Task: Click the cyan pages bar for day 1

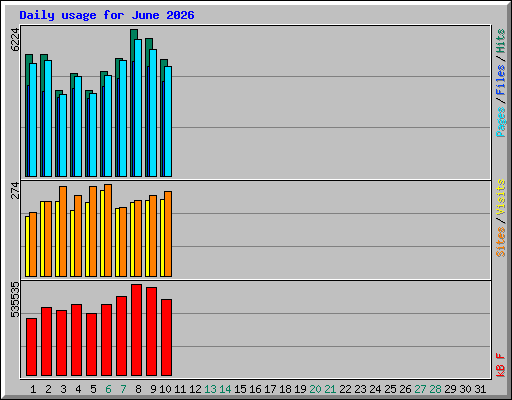Action: (x=33, y=120)
